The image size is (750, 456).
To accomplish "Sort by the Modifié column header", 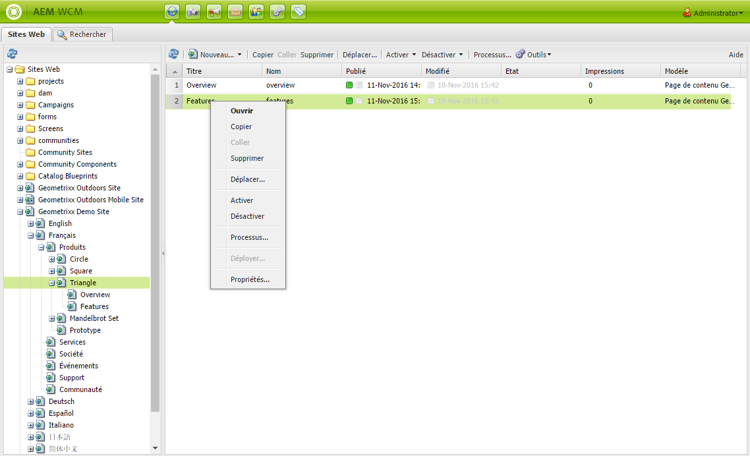I will 462,71.
